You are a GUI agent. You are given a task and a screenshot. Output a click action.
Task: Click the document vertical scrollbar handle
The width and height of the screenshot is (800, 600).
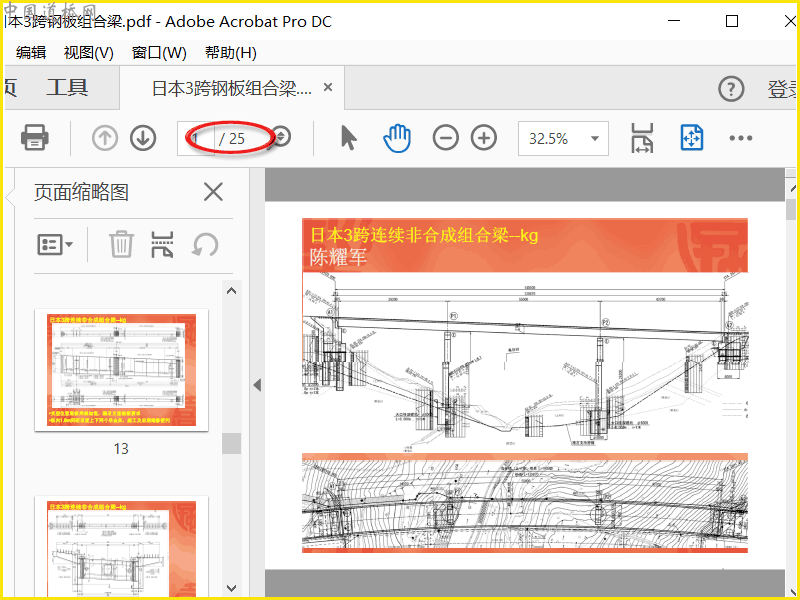pos(791,210)
